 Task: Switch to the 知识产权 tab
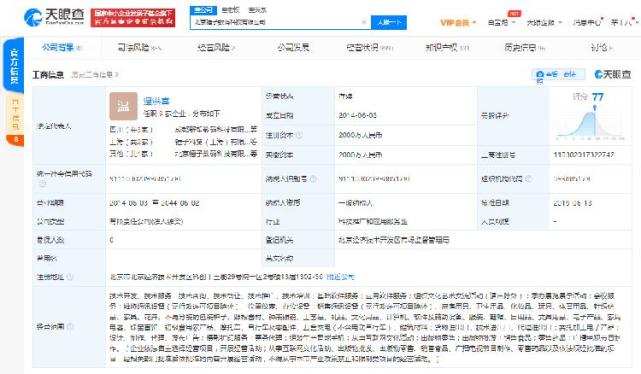447,47
